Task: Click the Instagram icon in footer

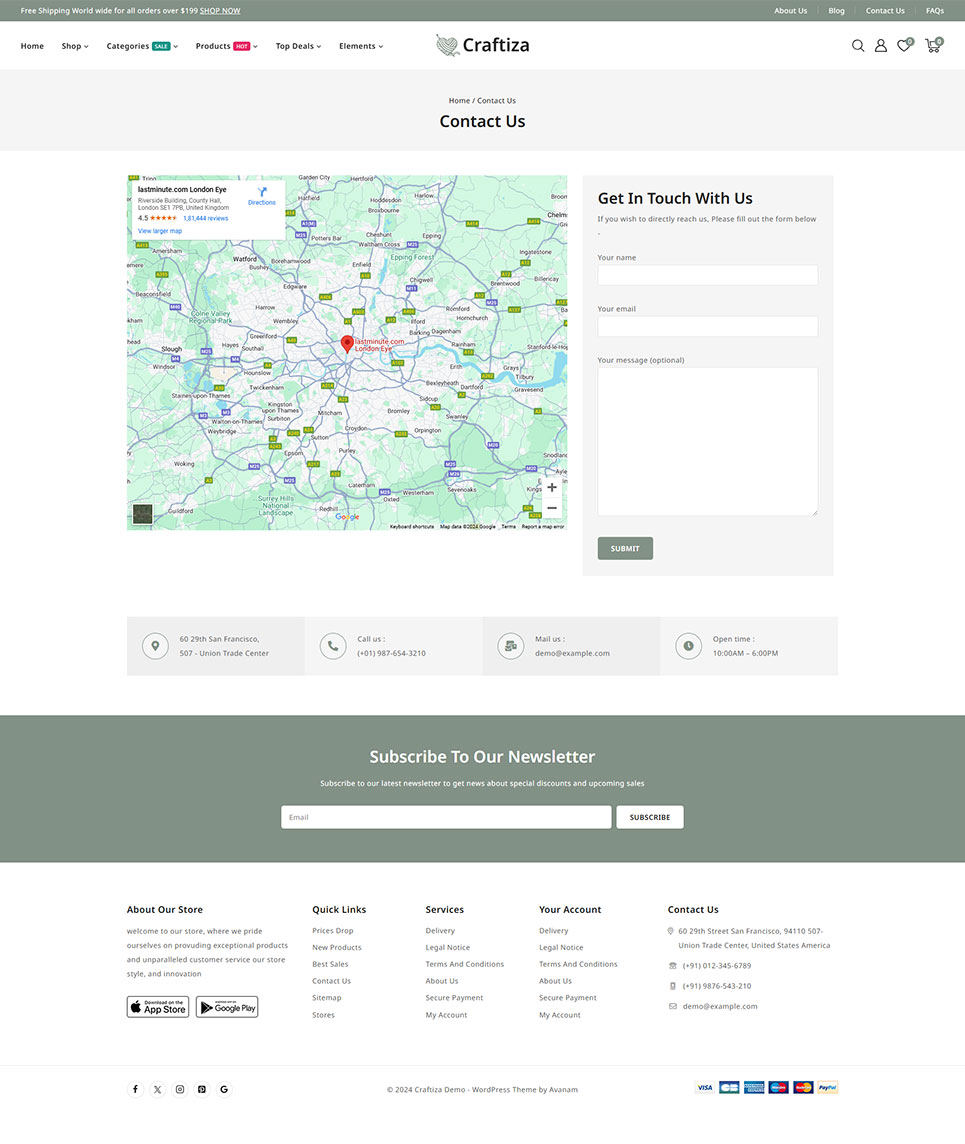Action: pyautogui.click(x=180, y=1089)
